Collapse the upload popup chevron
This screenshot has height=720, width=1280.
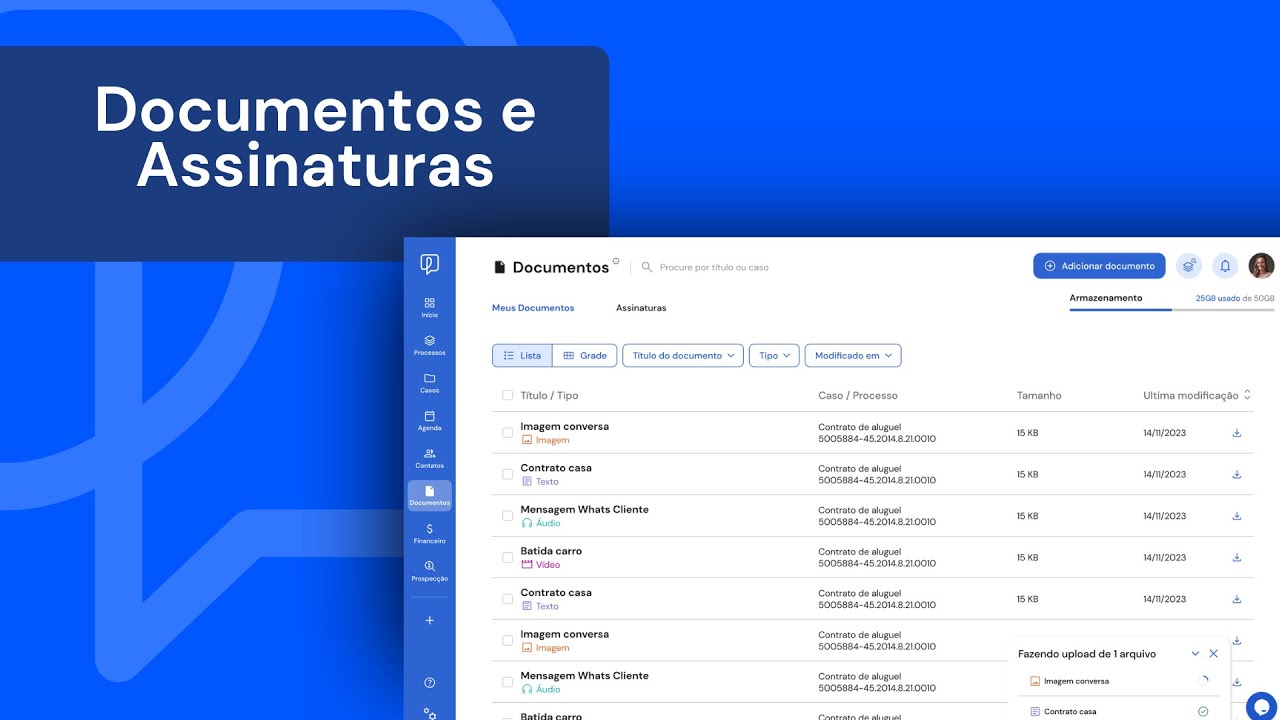[1195, 653]
